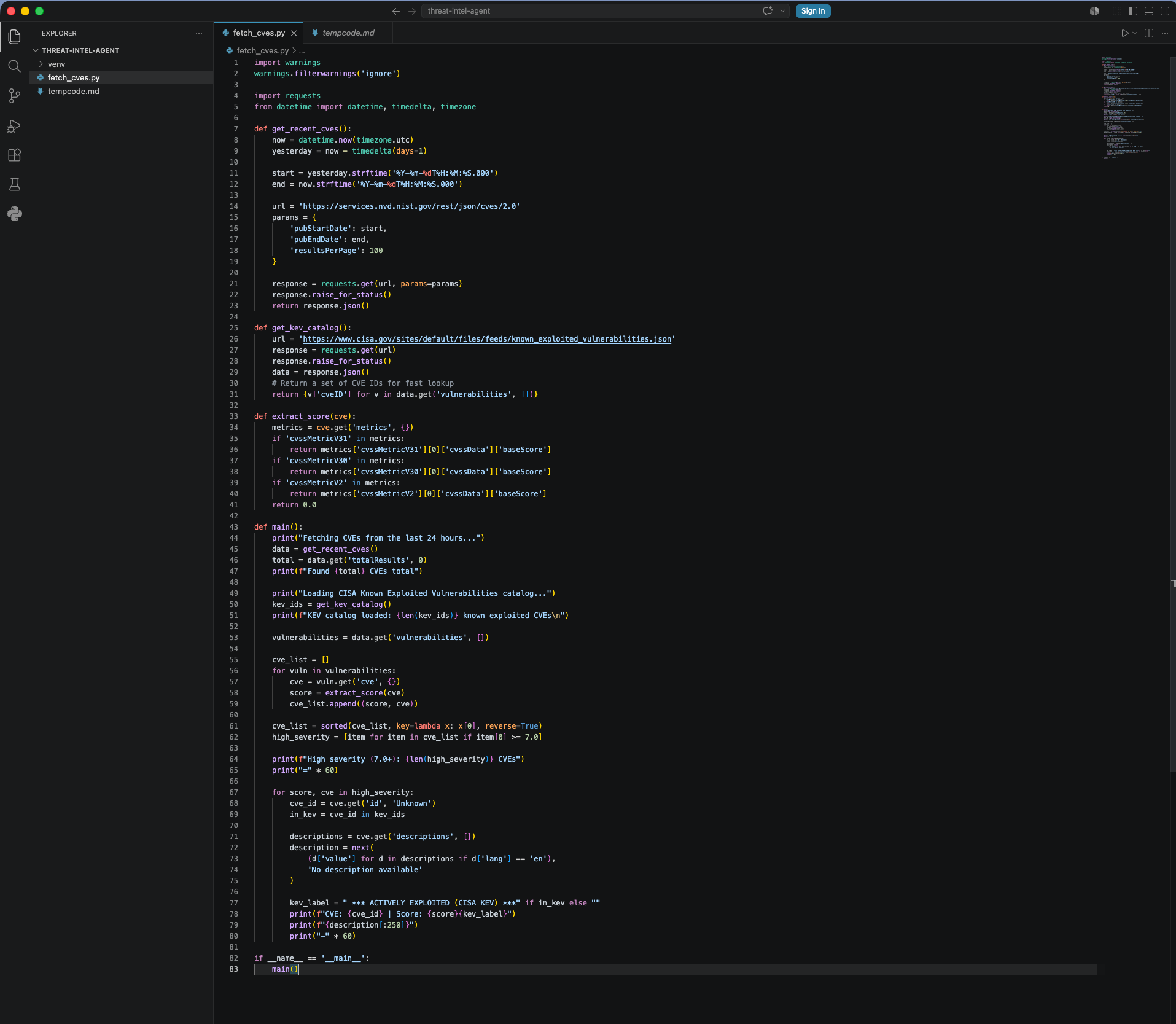Viewport: 1176px width, 1024px height.
Task: Click the Sign In button
Action: point(813,11)
